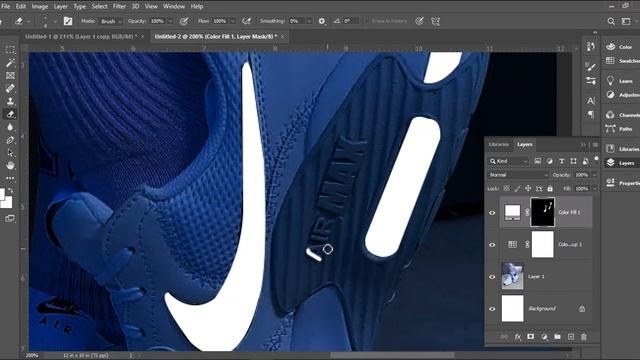This screenshot has height=360, width=640.
Task: Filter for adjustment layers icon
Action: (549, 161)
